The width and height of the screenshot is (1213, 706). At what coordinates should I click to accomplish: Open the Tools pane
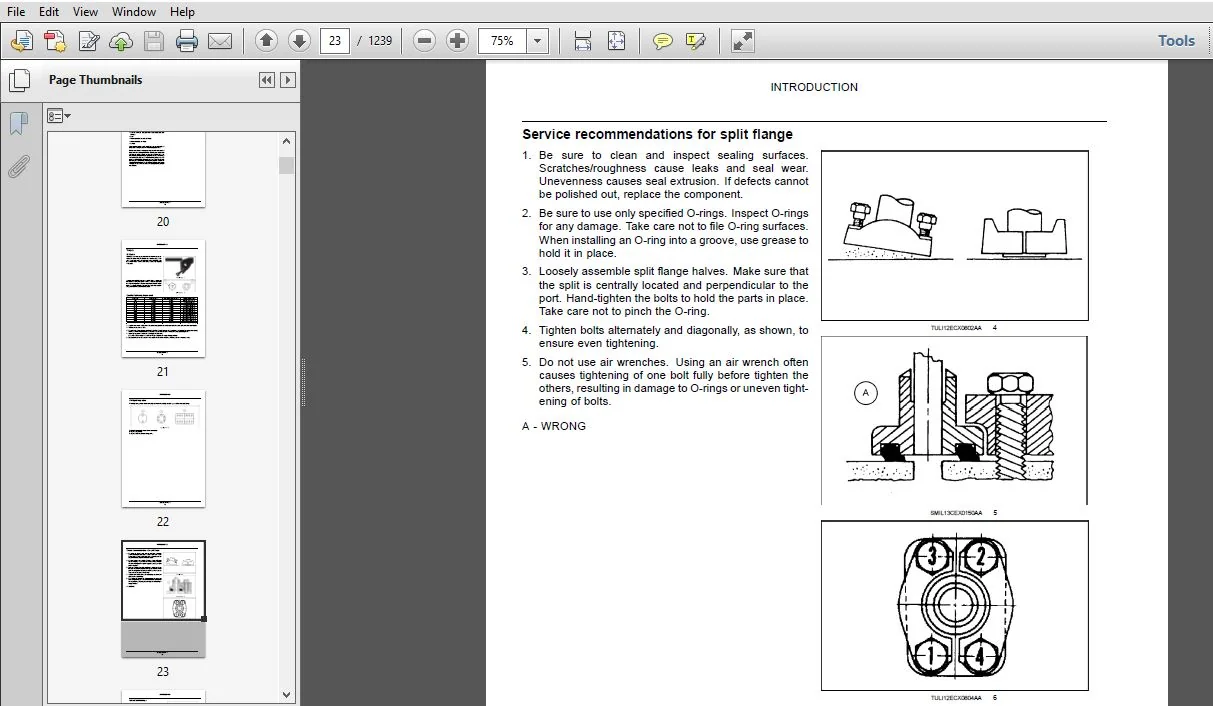[1176, 41]
